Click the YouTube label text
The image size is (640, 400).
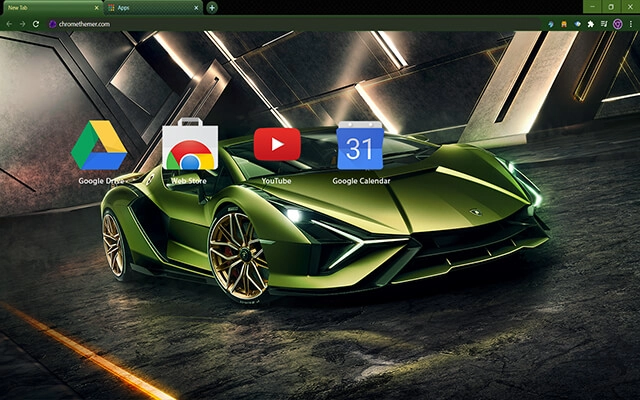point(276,180)
